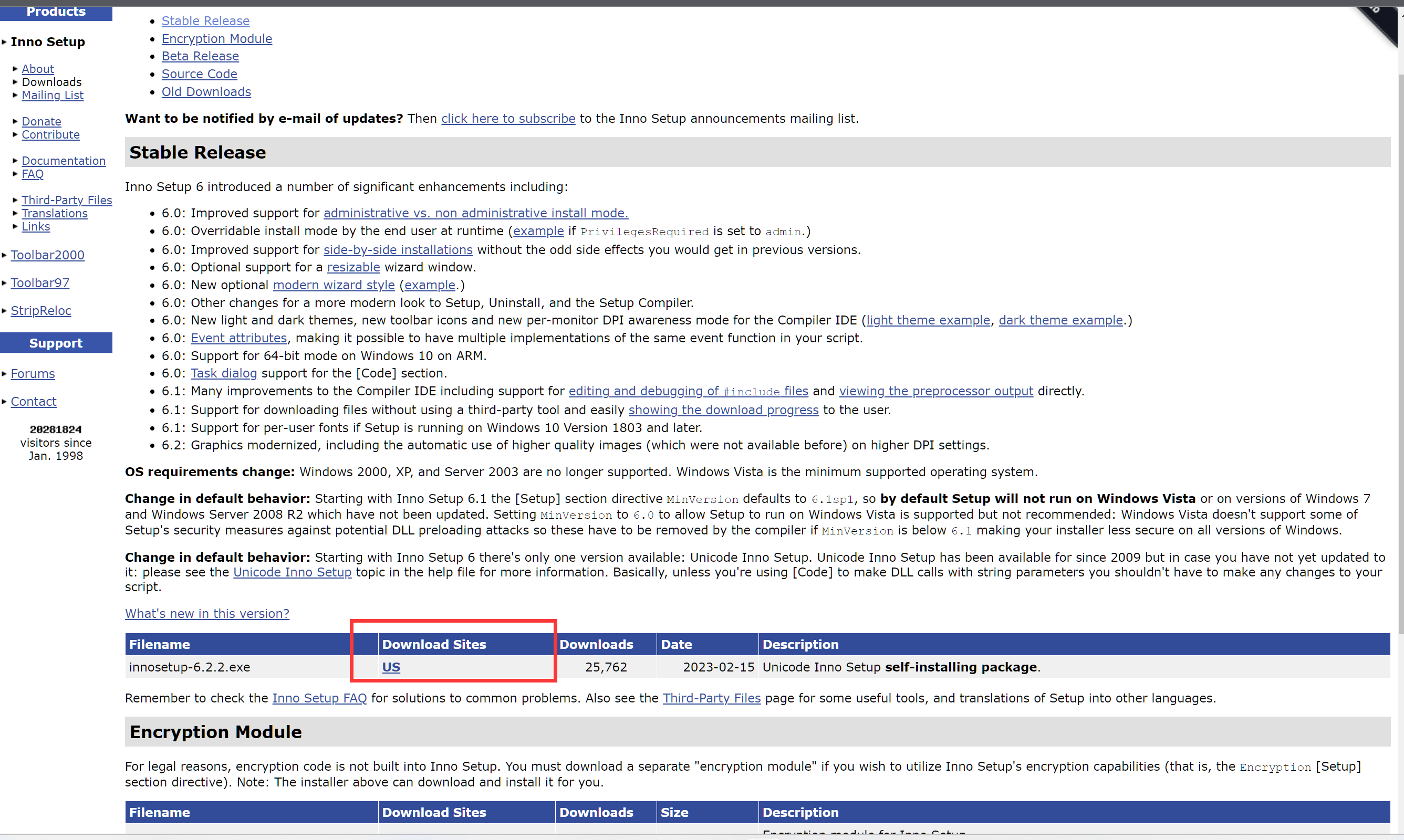1404x840 pixels.
Task: Click the Inno Setup sidebar heading
Action: click(x=48, y=42)
